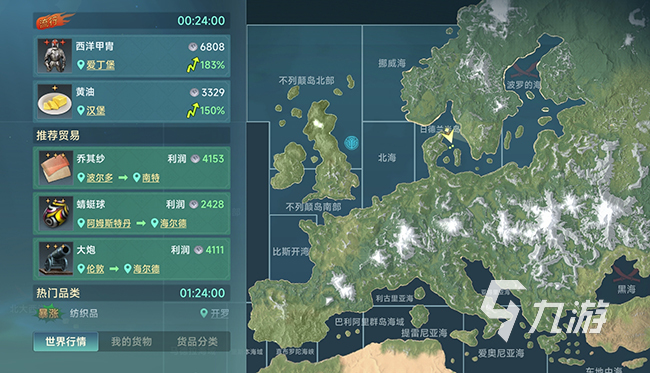Click the coin icon beside profit 2428
Image resolution: width=650 pixels, height=373 pixels.
(194, 204)
